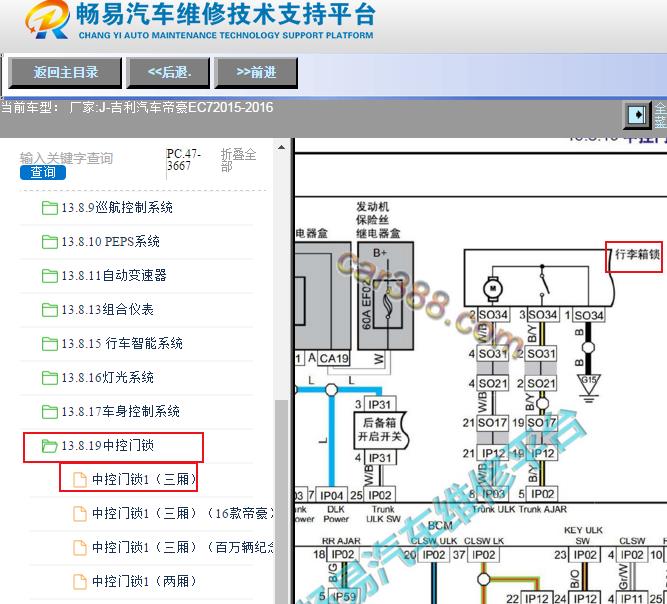Viewport: 667px width, 604px height.
Task: Click the Trunk ULK SW label
Action: click(x=383, y=514)
